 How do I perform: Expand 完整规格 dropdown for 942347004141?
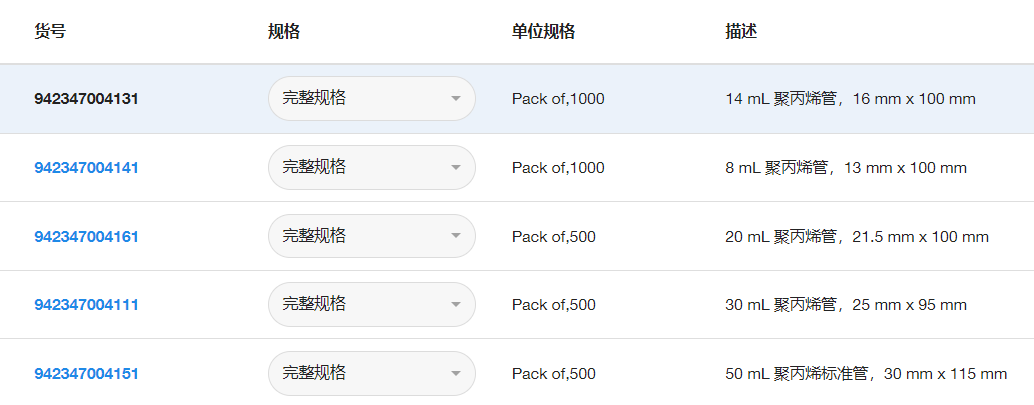[371, 168]
